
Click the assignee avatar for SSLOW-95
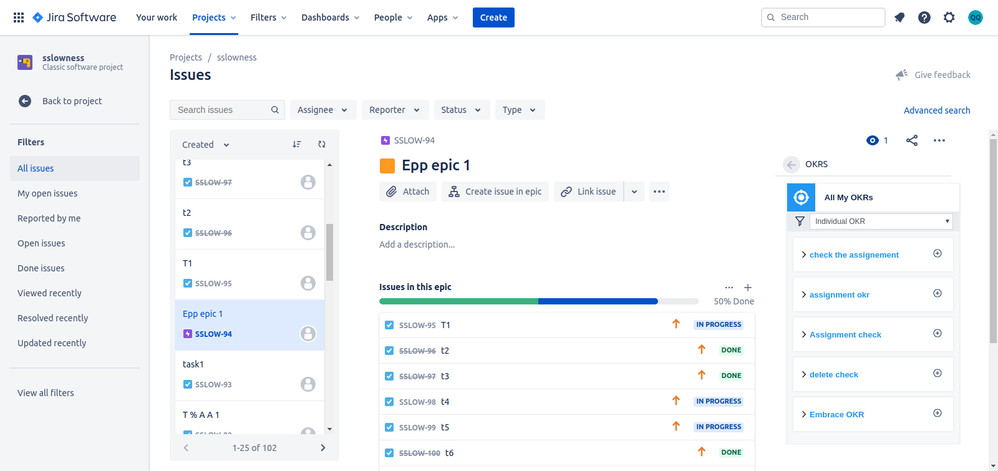click(x=308, y=283)
